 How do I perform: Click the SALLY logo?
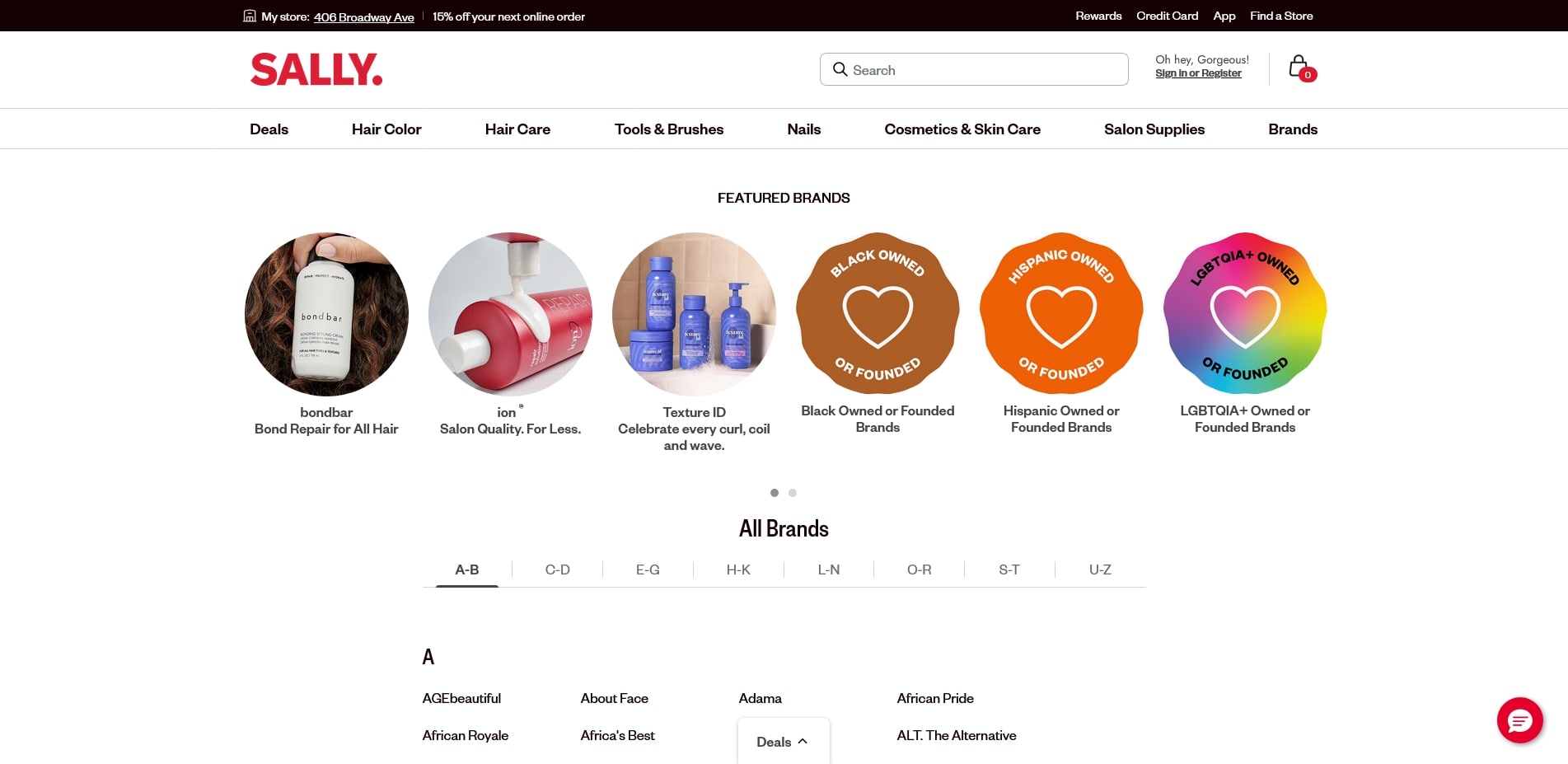316,69
